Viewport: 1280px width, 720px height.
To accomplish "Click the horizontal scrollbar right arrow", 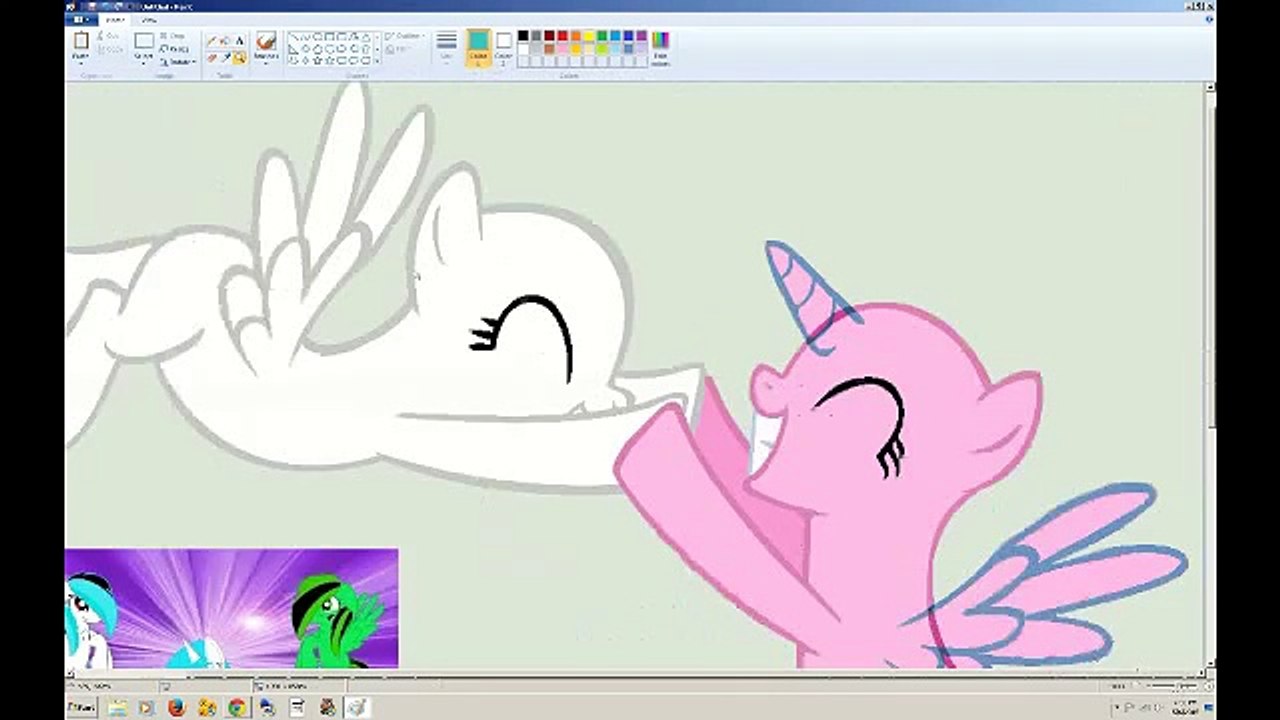I will coord(1203,673).
